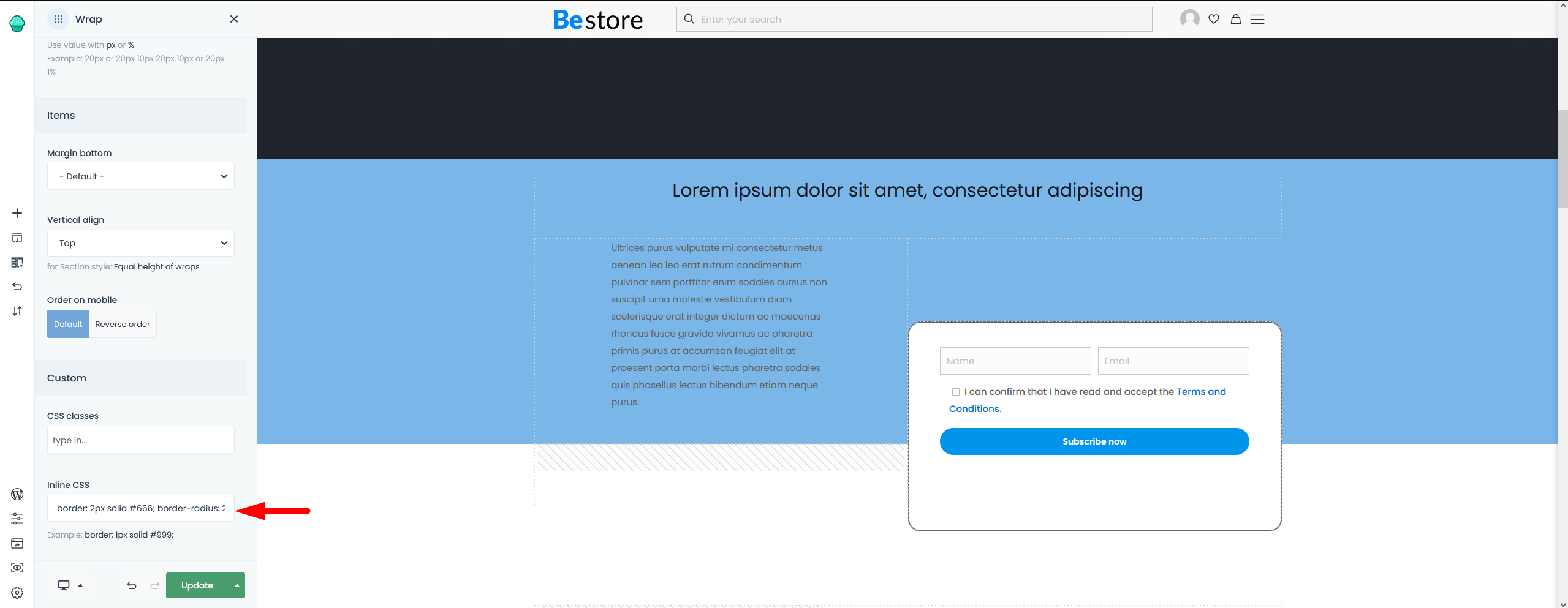The image size is (1568, 608).
Task: Click the Subscribe now button
Action: pos(1094,441)
